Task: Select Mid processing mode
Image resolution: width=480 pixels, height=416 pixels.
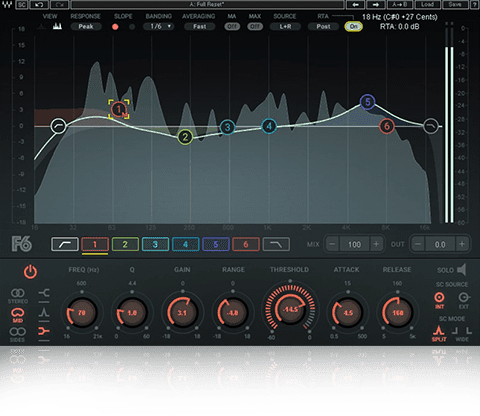Action: point(18,315)
